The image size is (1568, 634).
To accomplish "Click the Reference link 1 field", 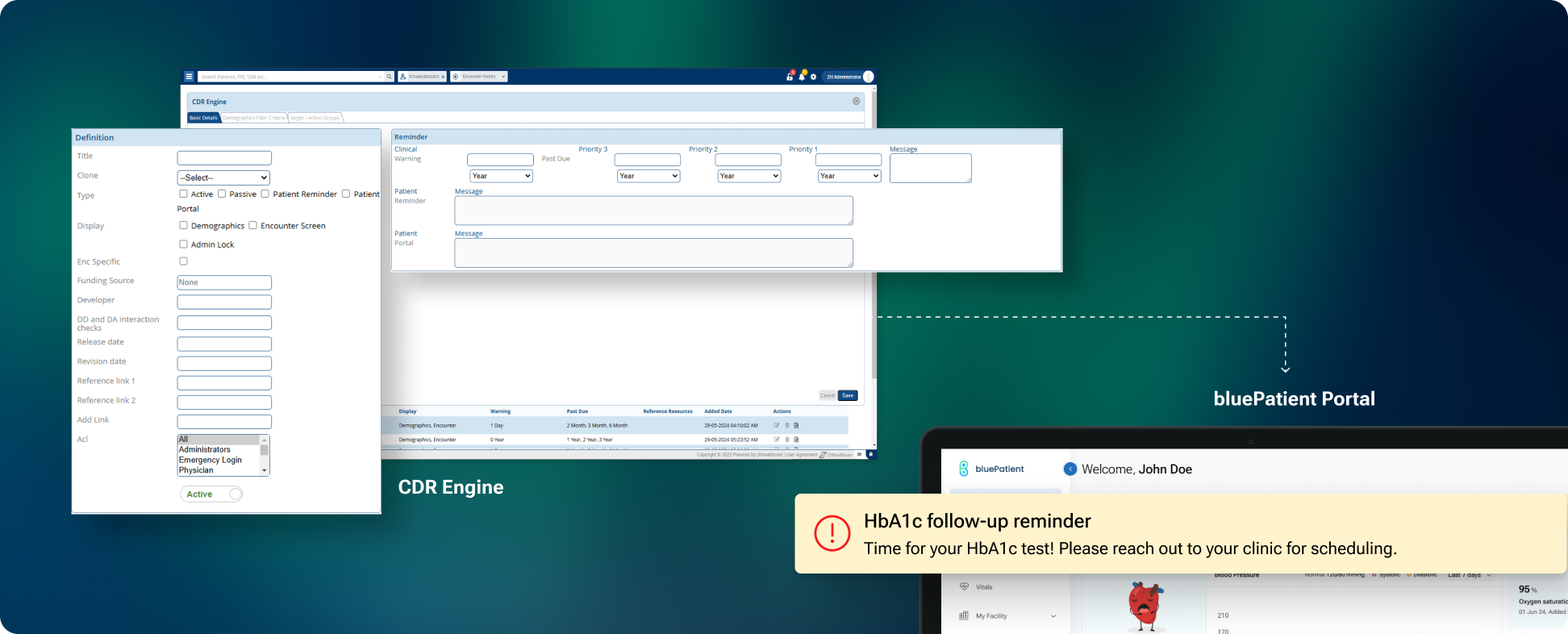I will pyautogui.click(x=224, y=382).
